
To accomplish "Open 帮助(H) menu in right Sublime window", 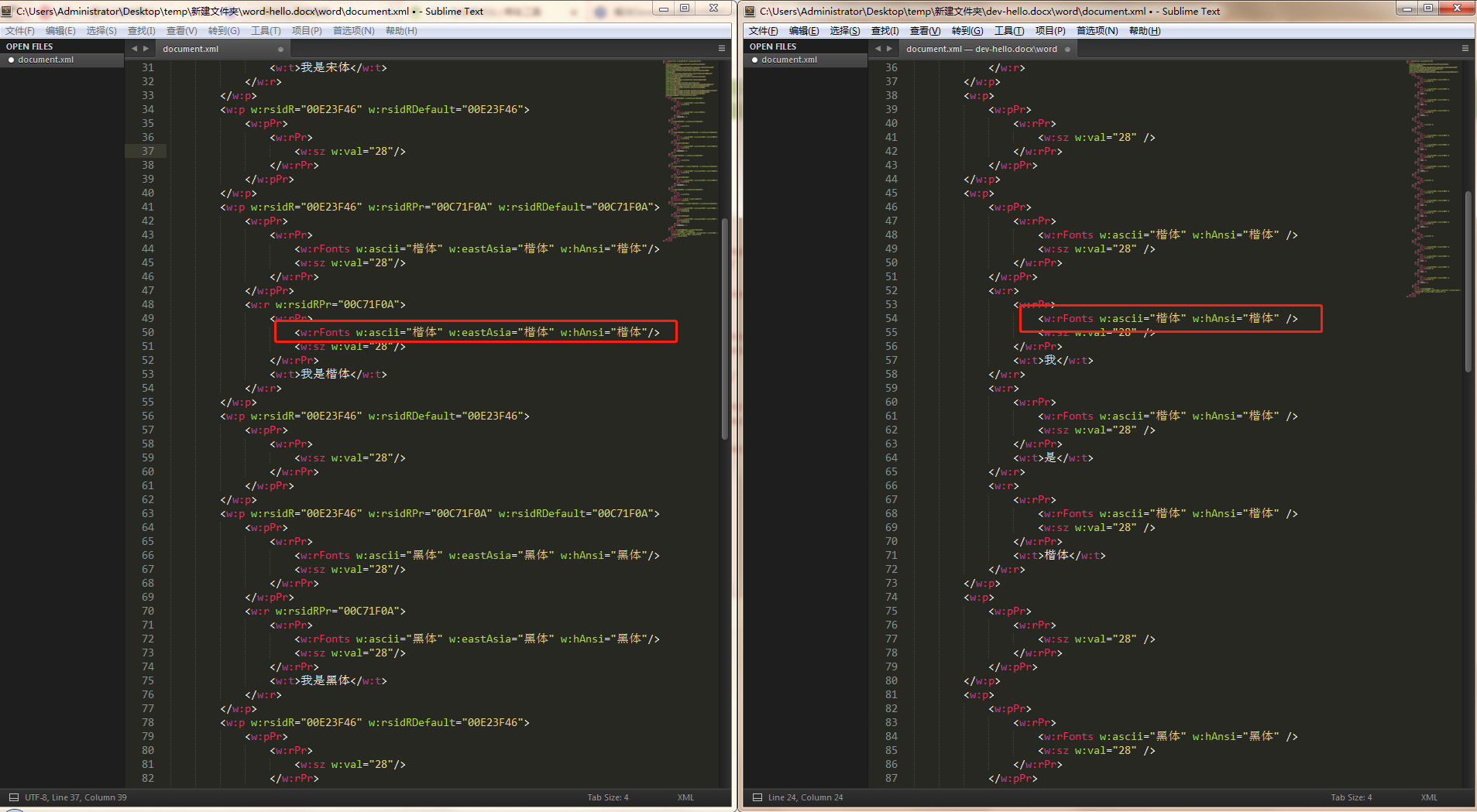I will pos(1145,31).
